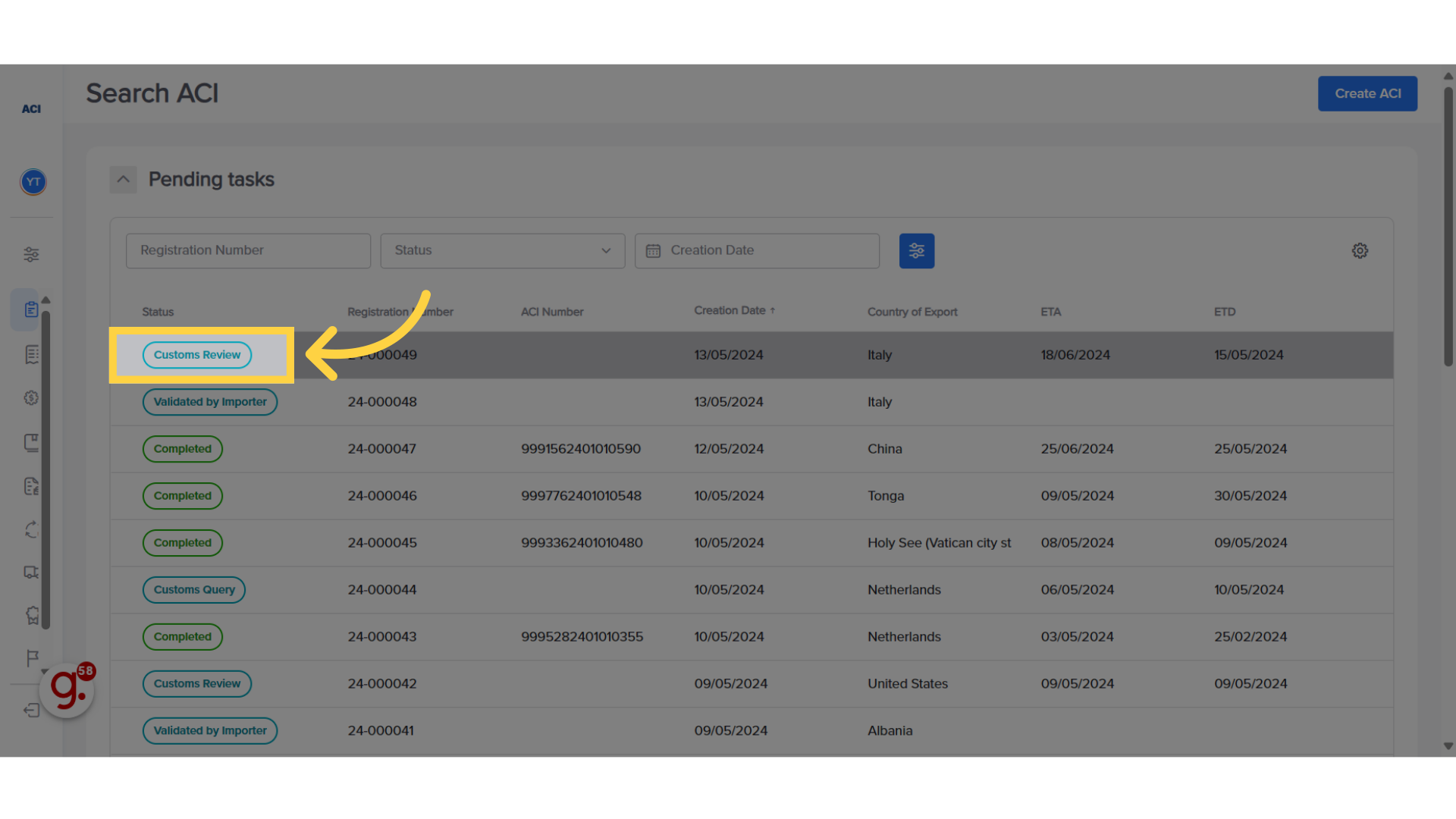Image resolution: width=1456 pixels, height=819 pixels.
Task: Click inside the Registration Number field
Action: point(248,250)
